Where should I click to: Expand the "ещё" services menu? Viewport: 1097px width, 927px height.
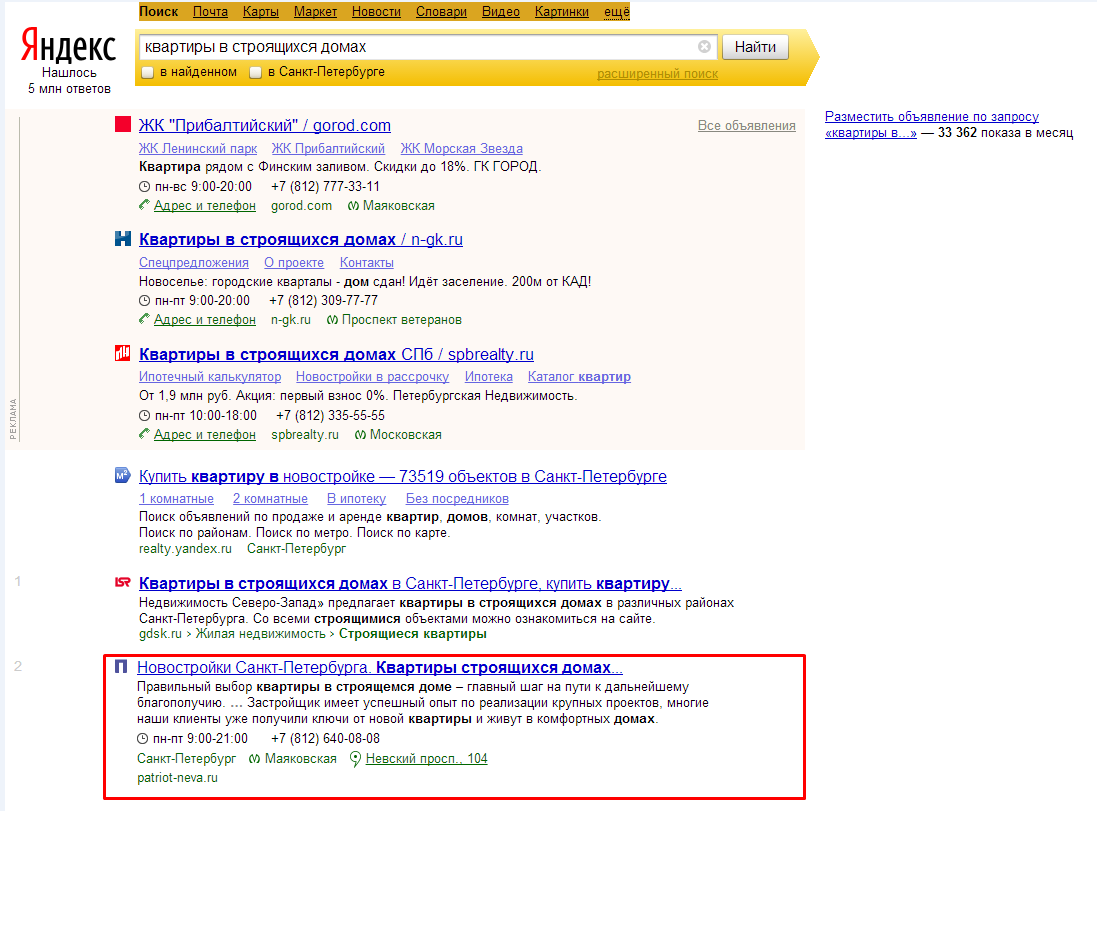coord(616,12)
